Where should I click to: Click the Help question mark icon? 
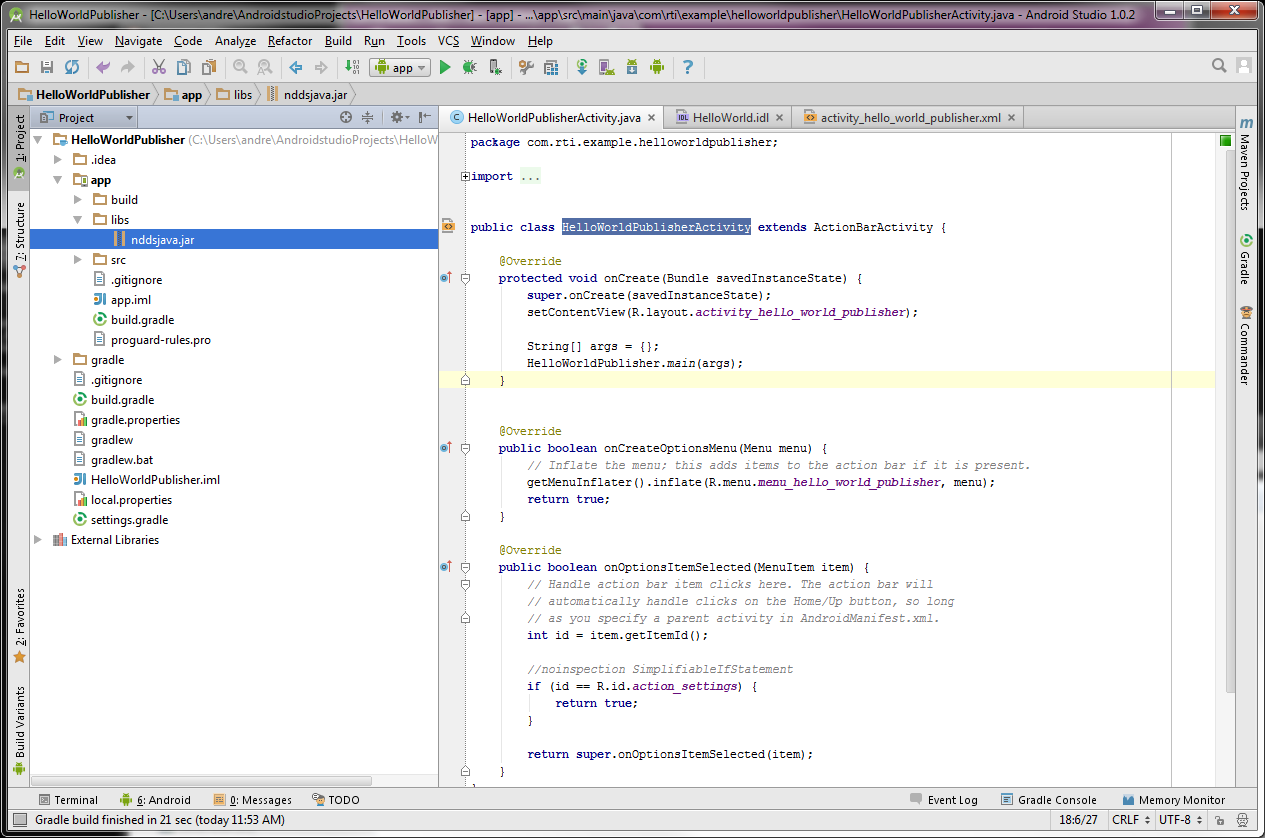click(688, 67)
